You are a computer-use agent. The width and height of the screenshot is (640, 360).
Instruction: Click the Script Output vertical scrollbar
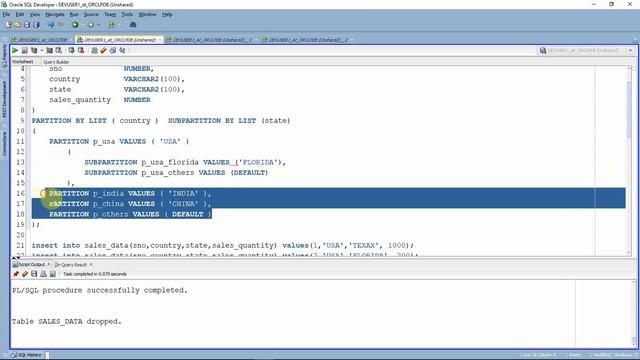click(x=634, y=313)
